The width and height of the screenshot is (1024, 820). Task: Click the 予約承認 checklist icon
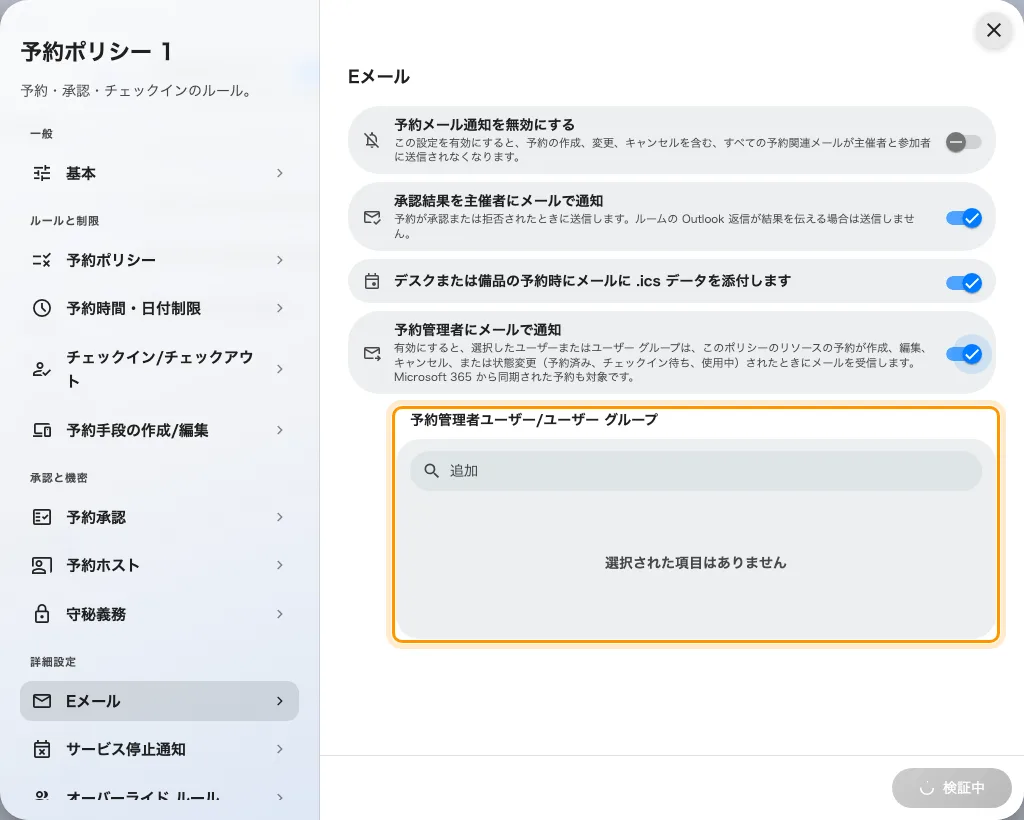coord(42,517)
